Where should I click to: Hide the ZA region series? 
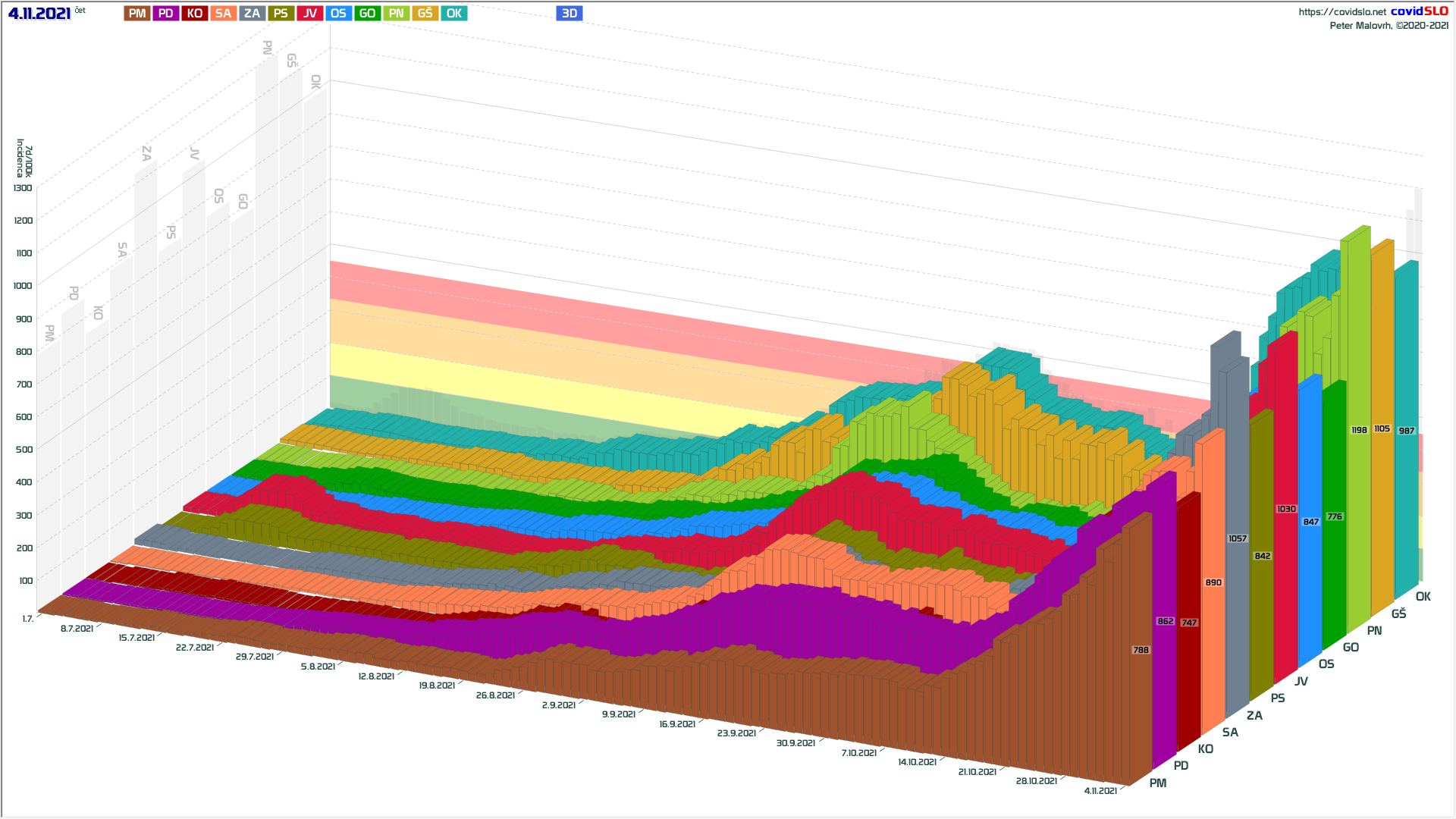[252, 14]
